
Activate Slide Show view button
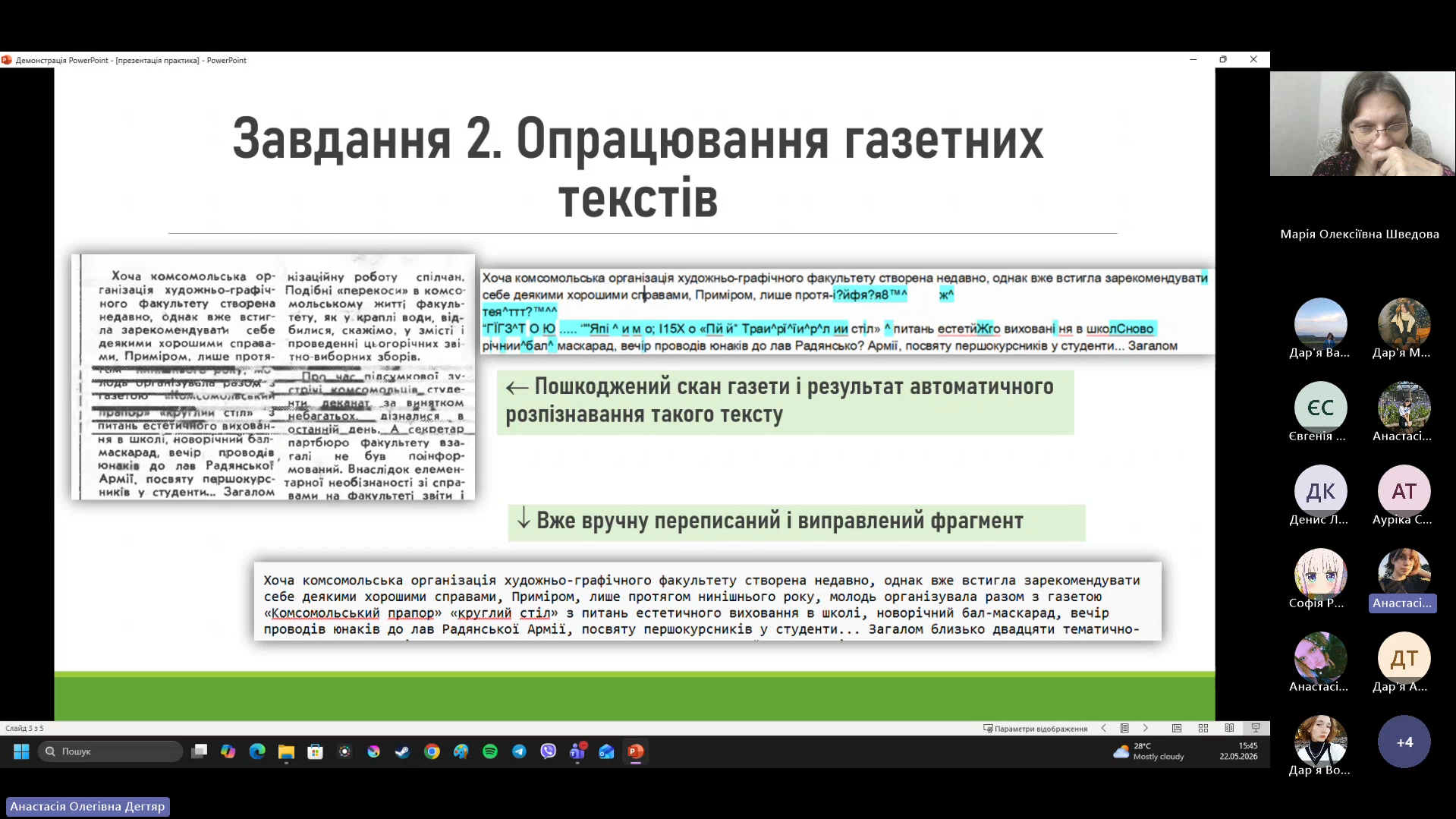coord(1256,729)
